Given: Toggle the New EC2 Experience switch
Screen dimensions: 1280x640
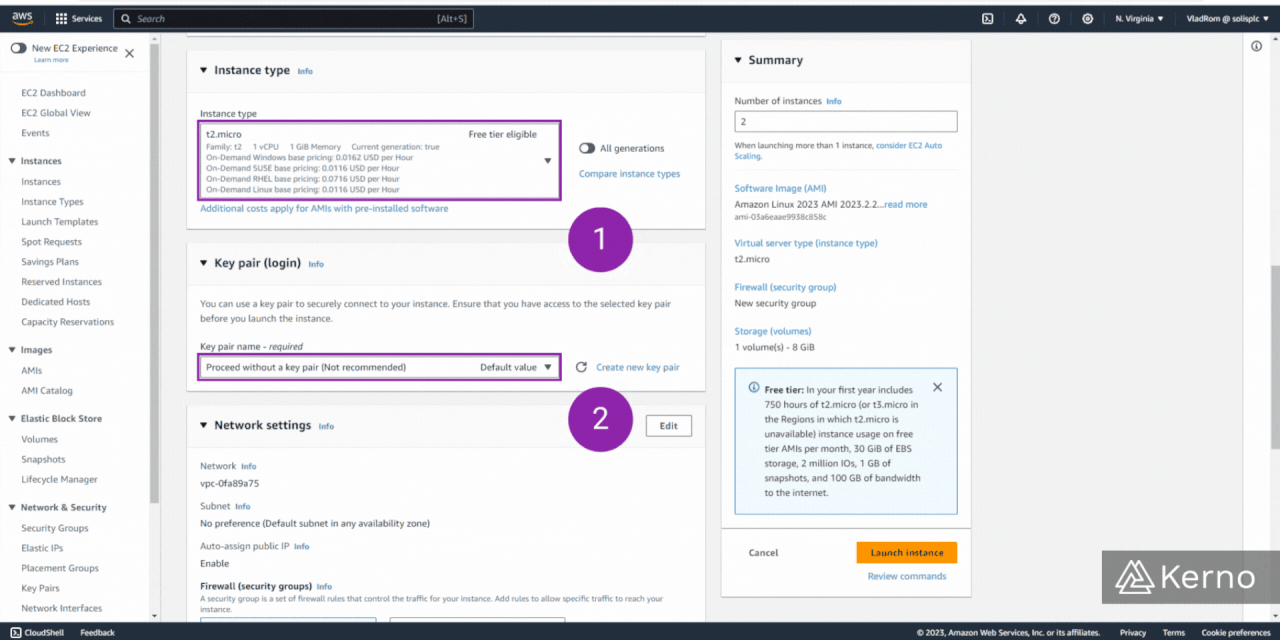Looking at the screenshot, I should 18,48.
